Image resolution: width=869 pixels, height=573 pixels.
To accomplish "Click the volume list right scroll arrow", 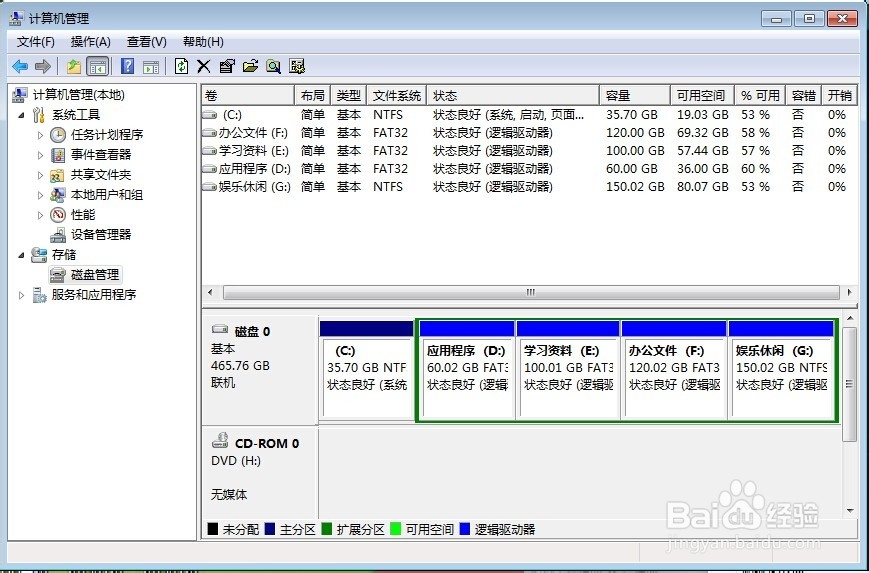I will tap(850, 292).
